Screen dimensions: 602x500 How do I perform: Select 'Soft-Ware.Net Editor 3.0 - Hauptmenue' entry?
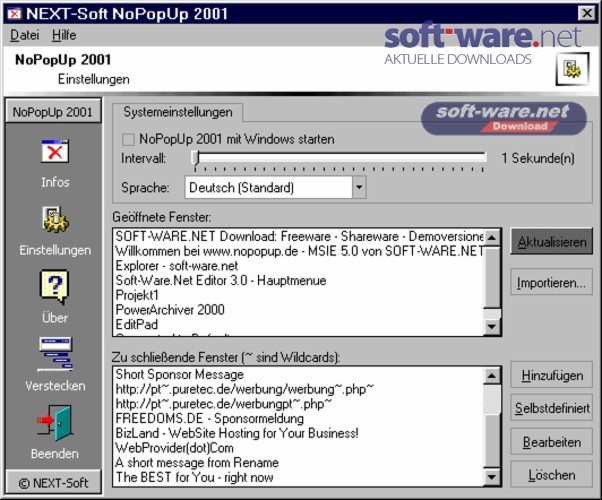(299, 280)
